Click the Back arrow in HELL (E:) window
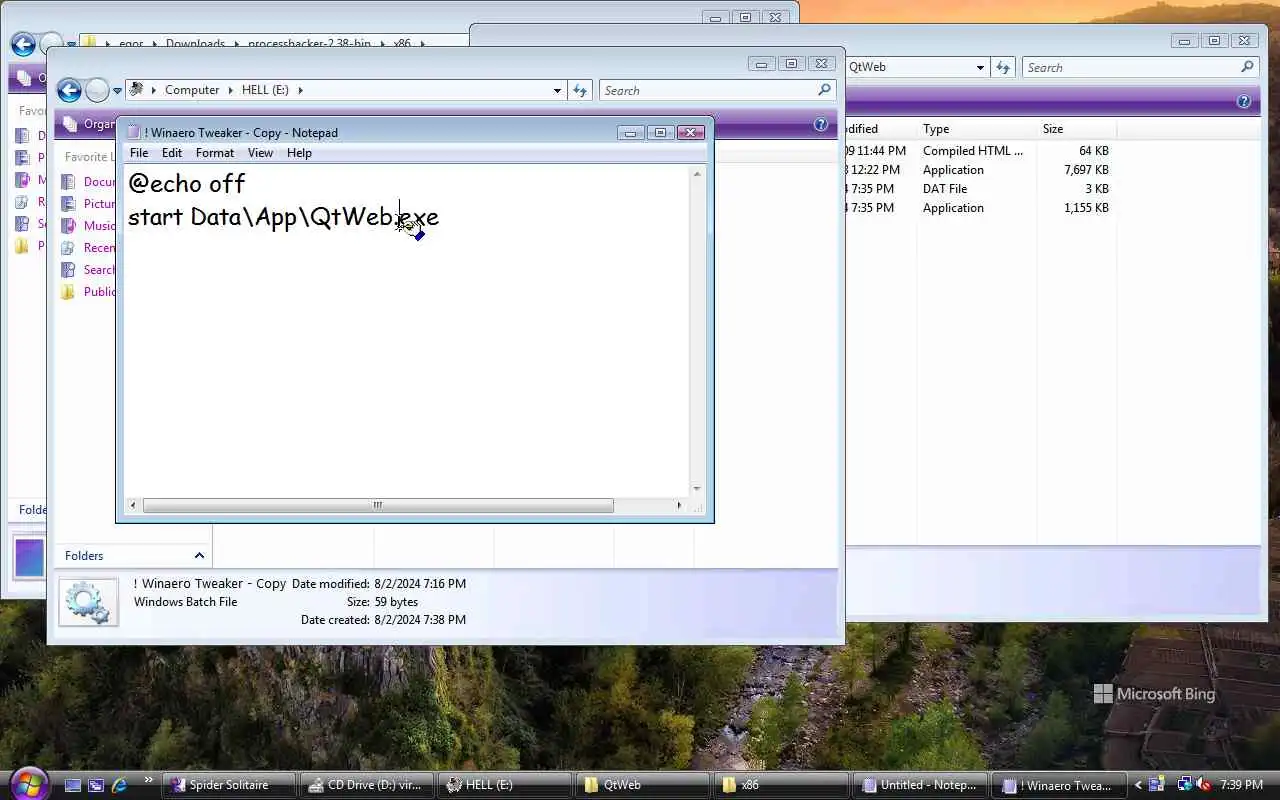Image resolution: width=1280 pixels, height=800 pixels. 69,91
